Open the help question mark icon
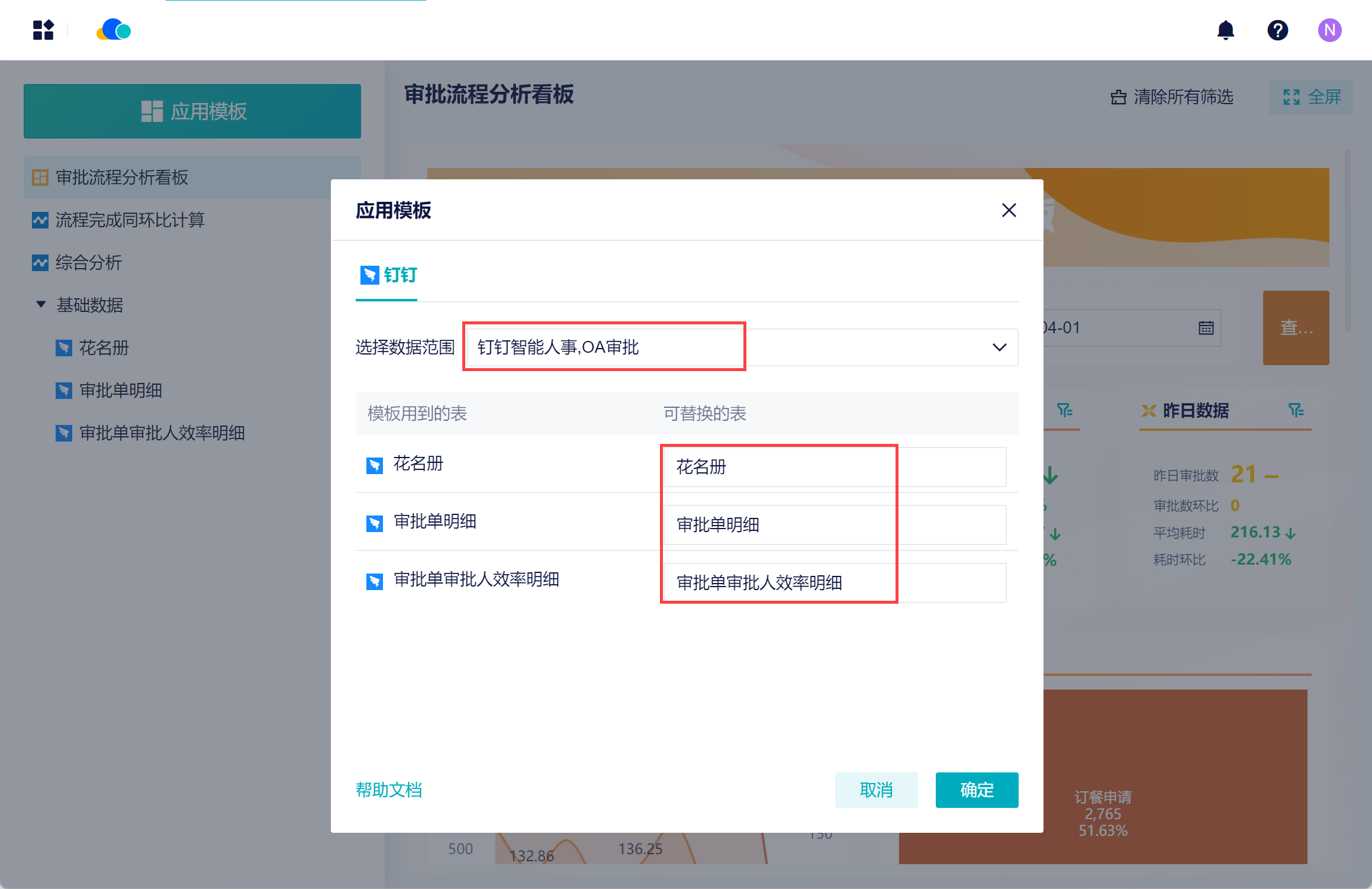Image resolution: width=1372 pixels, height=889 pixels. [x=1277, y=30]
